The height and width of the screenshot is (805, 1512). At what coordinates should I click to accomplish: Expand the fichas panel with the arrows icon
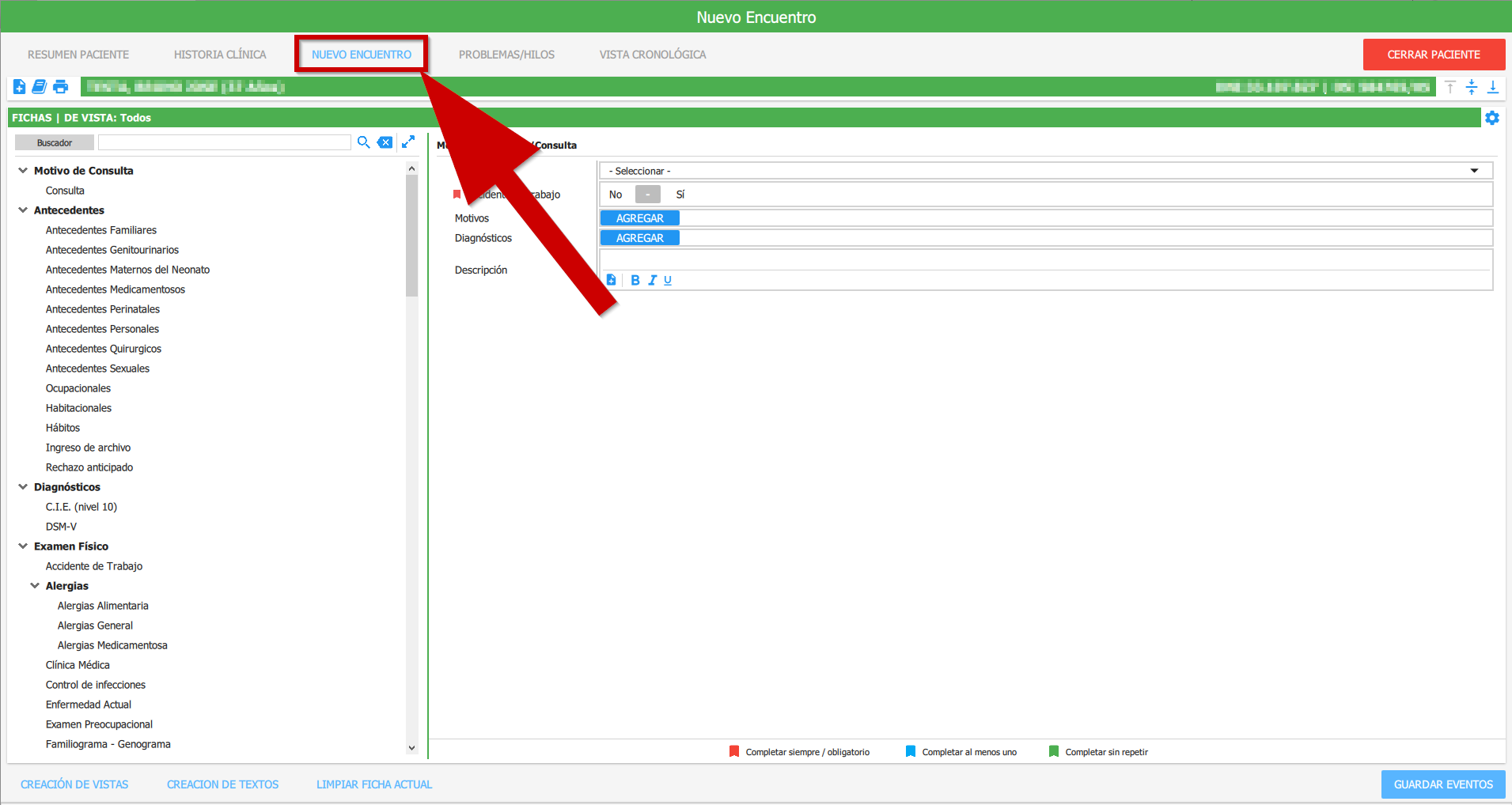[x=408, y=142]
